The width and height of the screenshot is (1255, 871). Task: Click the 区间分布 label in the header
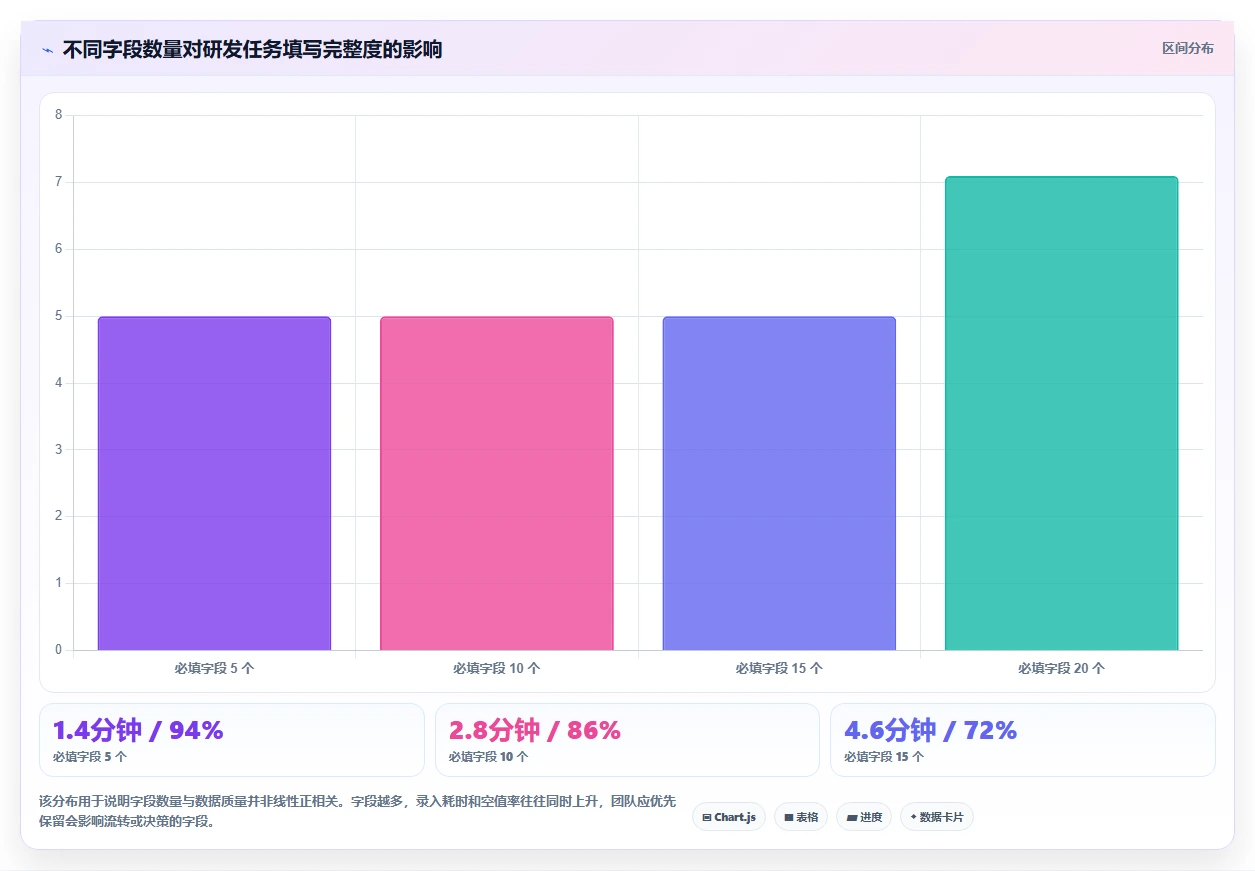coord(1187,49)
